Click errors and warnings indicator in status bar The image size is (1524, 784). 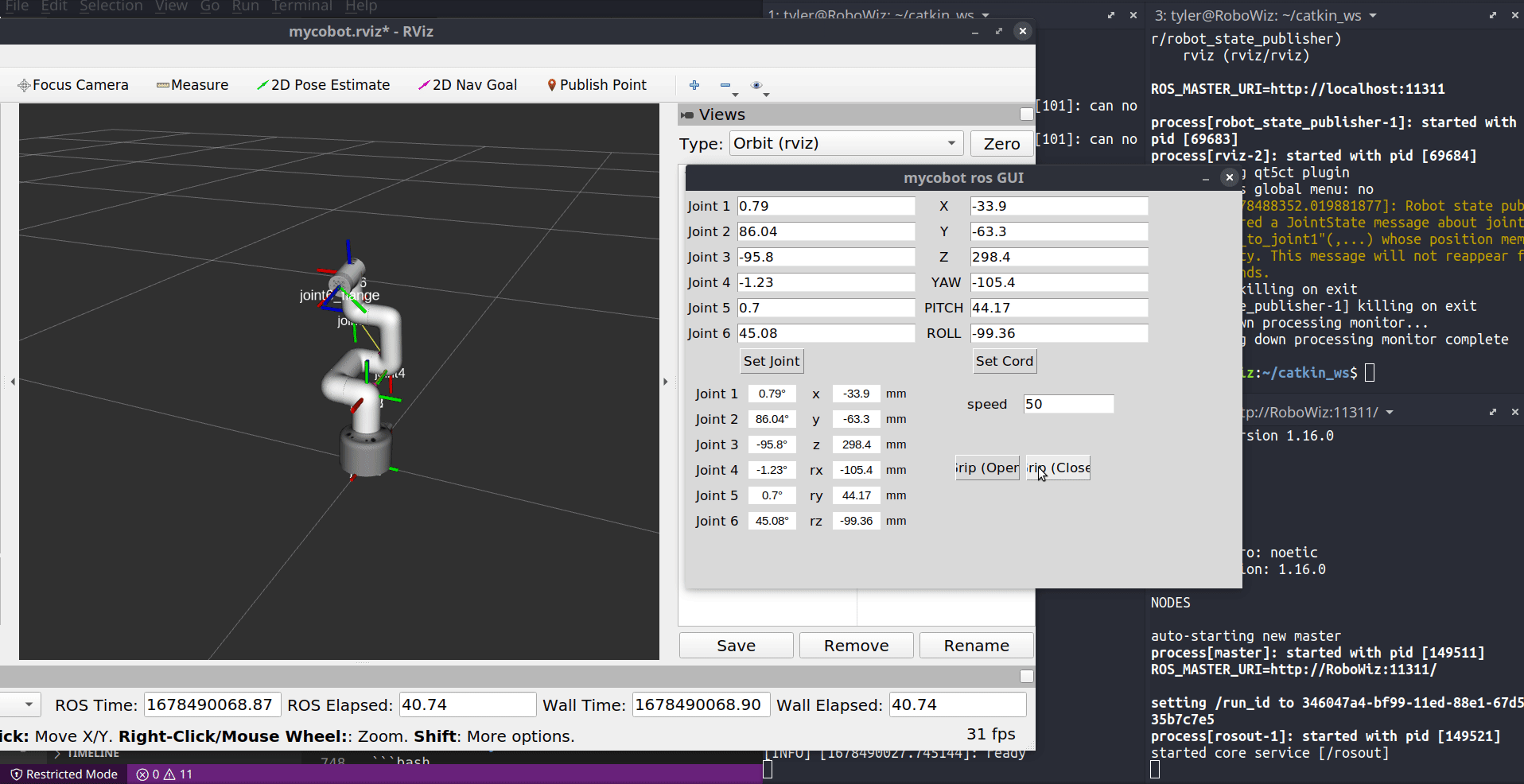click(165, 774)
